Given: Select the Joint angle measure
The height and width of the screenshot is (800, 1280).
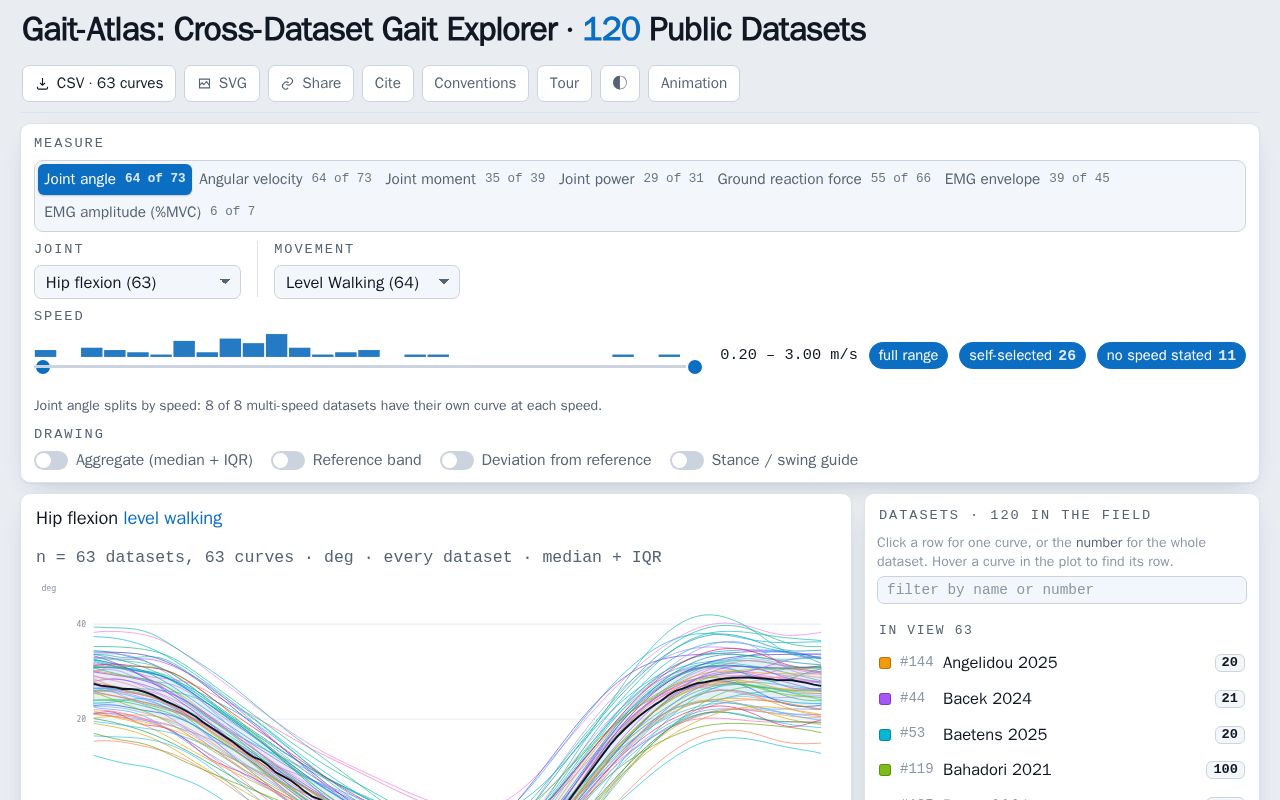Looking at the screenshot, I should [115, 179].
